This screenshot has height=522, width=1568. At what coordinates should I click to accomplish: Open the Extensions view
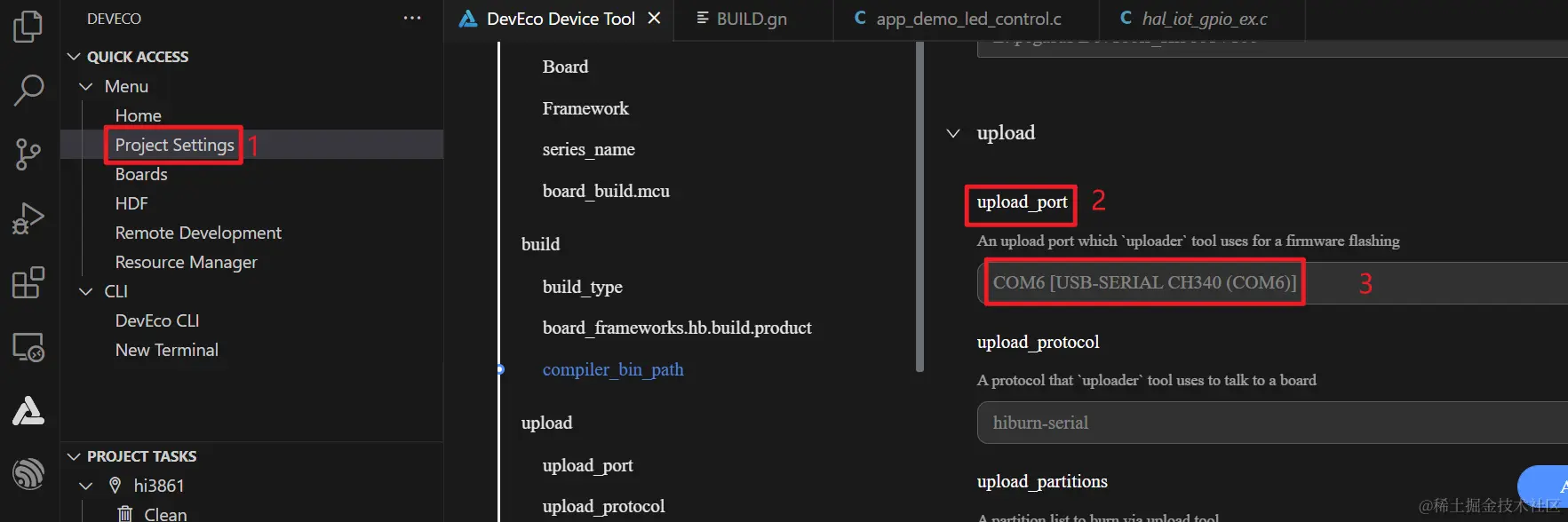(x=28, y=282)
